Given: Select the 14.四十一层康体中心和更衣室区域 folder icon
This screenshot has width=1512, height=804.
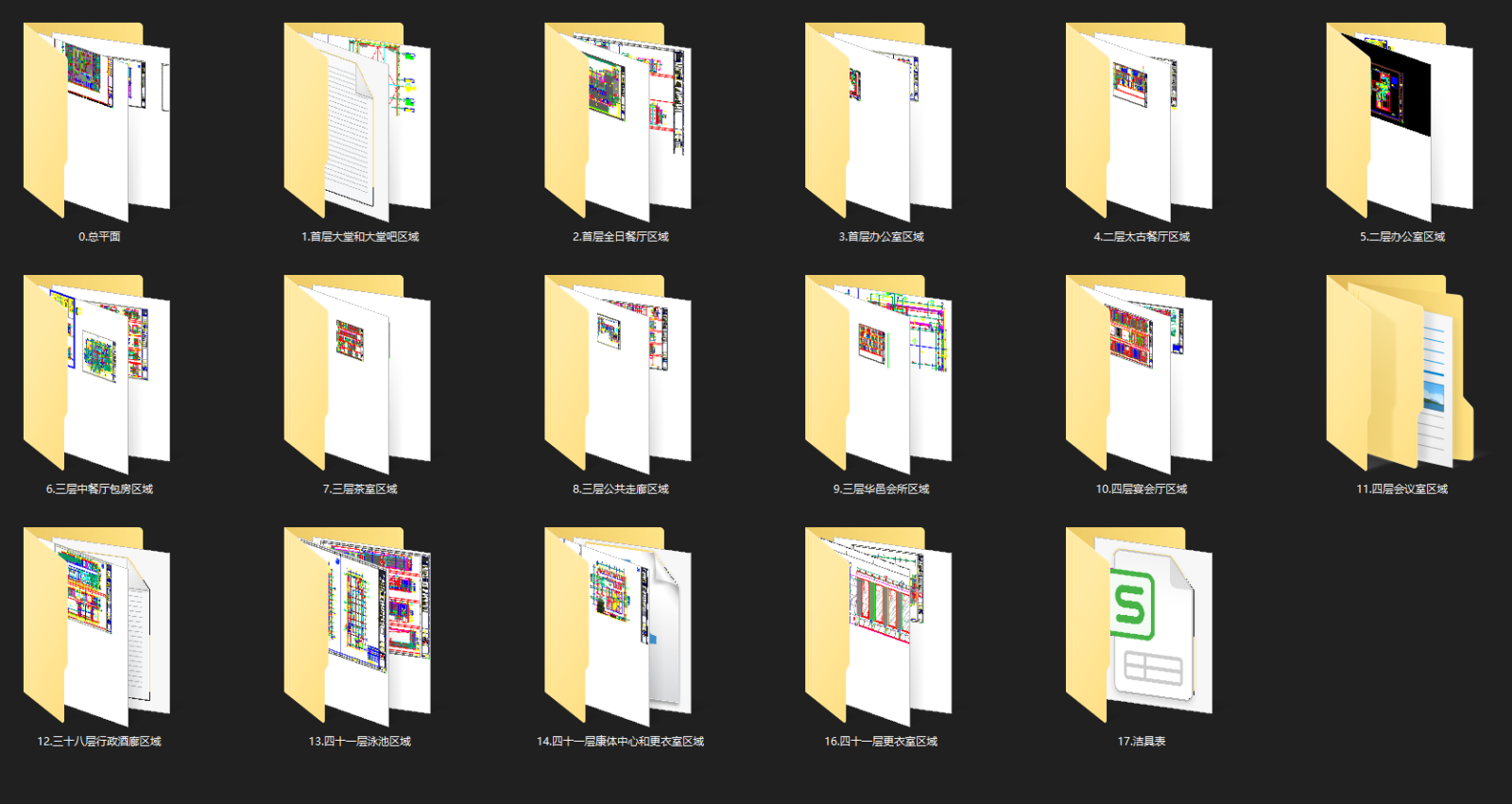Looking at the screenshot, I should point(618,626).
